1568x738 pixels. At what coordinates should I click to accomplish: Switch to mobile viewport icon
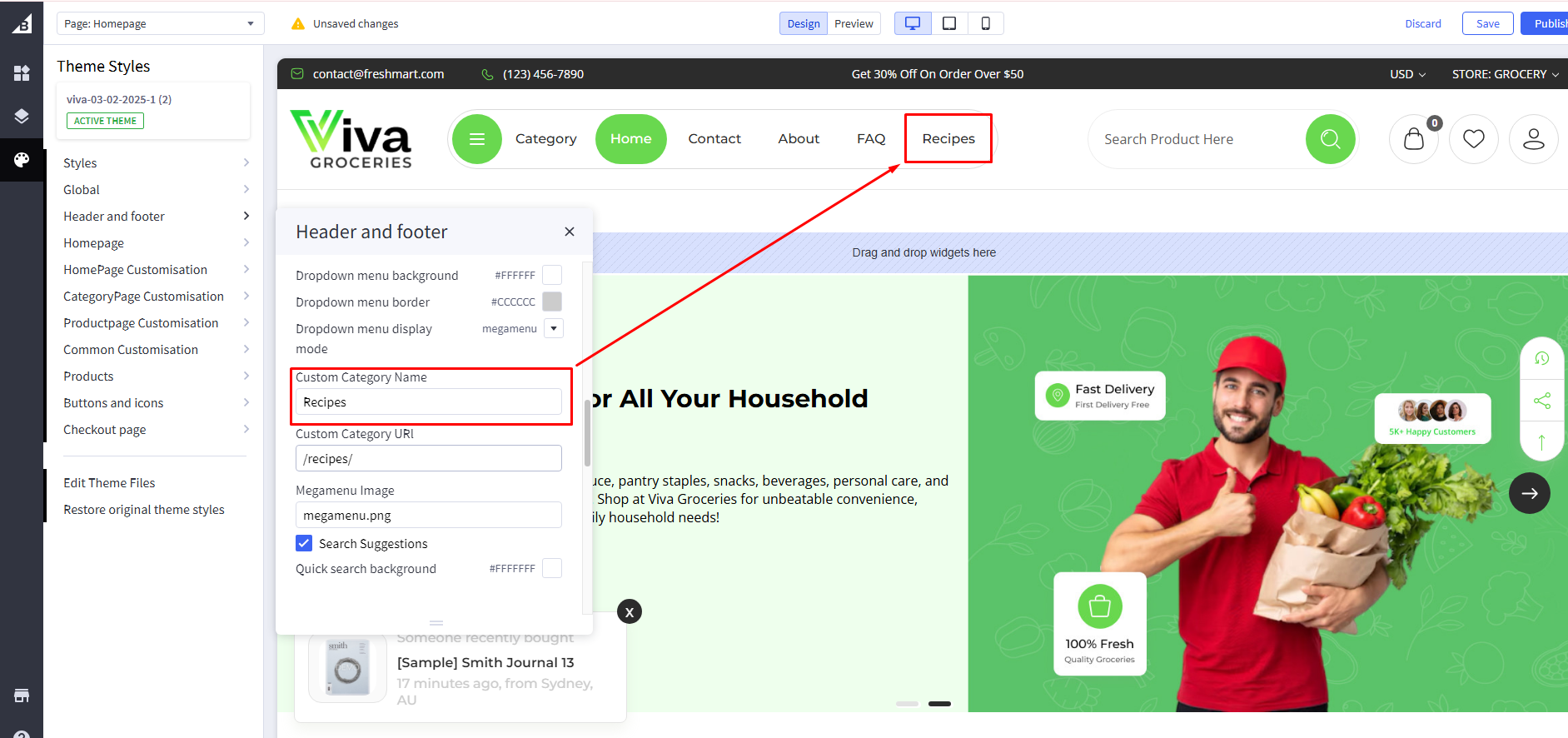click(985, 23)
